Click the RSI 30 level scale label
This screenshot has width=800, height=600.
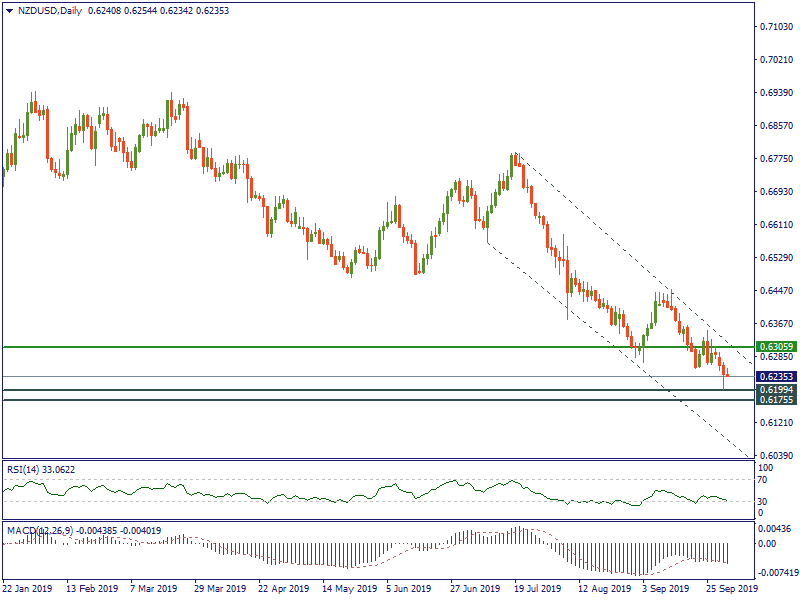pos(765,501)
